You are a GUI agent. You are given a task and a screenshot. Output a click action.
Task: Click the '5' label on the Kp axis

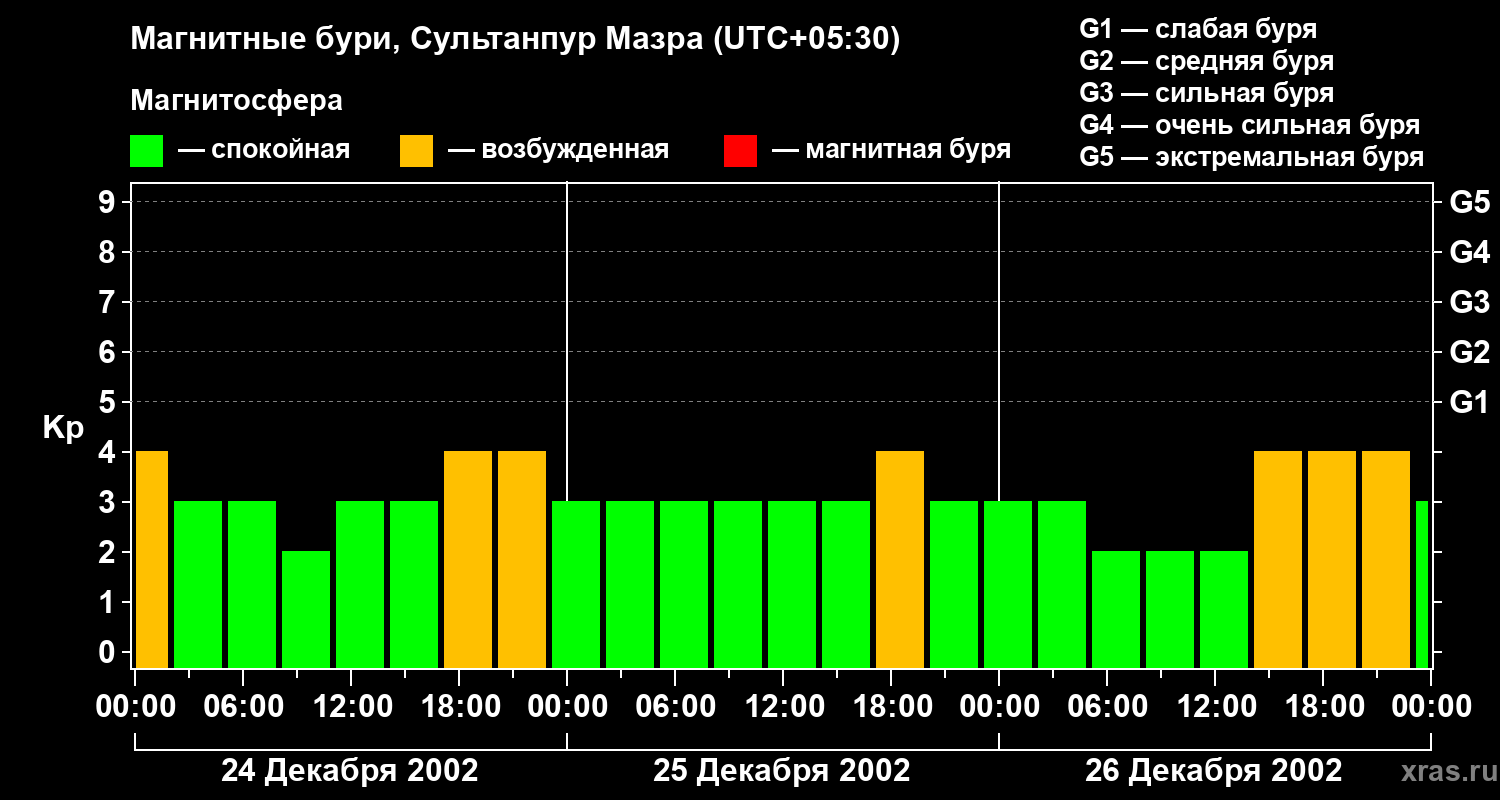[x=109, y=402]
